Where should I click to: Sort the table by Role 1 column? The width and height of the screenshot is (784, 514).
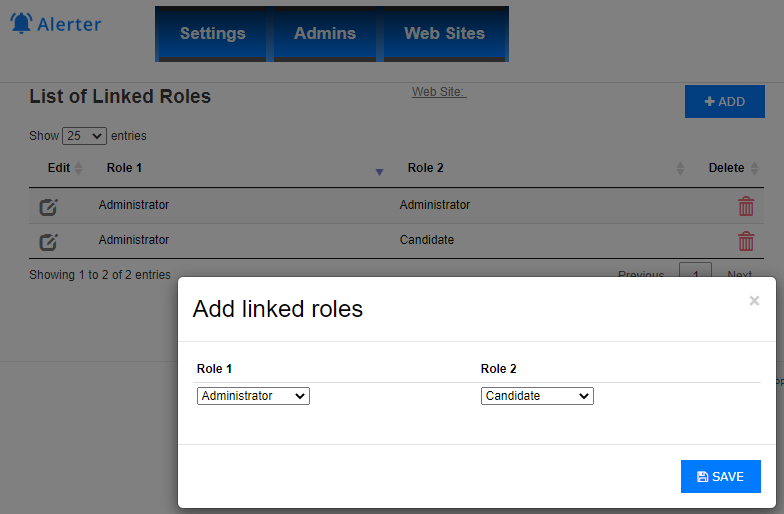point(240,168)
